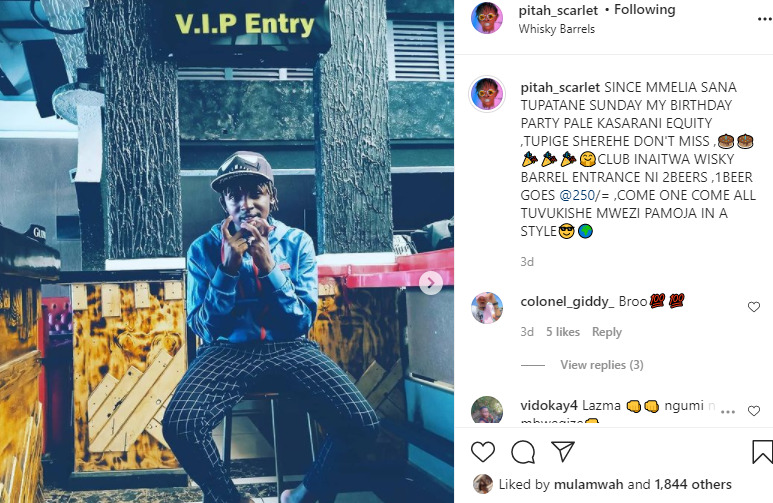
Task: Like the post with heart icon
Action: pyautogui.click(x=483, y=452)
